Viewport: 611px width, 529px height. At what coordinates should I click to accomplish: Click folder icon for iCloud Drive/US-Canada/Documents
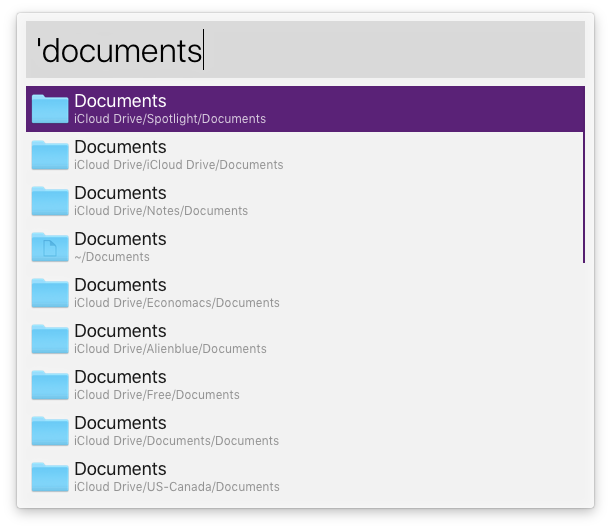click(50, 477)
